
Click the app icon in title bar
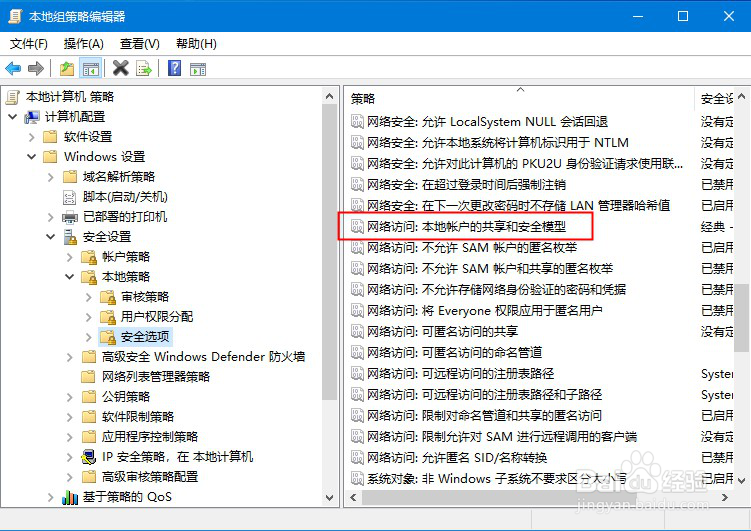click(15, 16)
